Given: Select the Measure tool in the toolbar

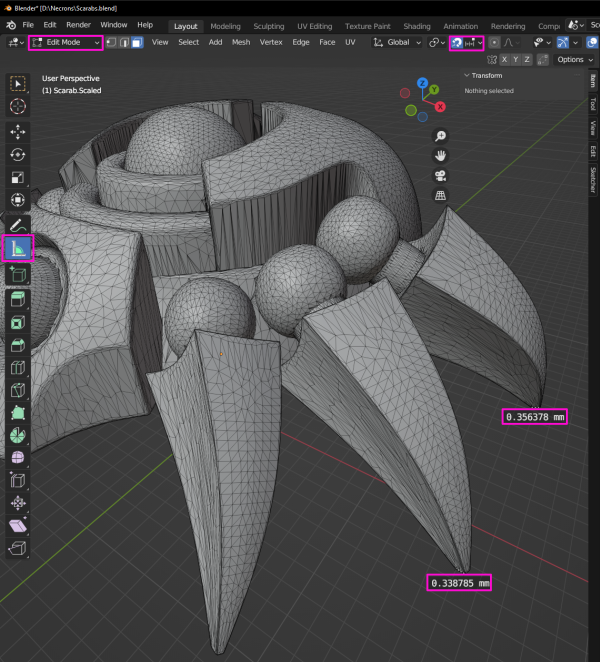Looking at the screenshot, I should pyautogui.click(x=18, y=249).
